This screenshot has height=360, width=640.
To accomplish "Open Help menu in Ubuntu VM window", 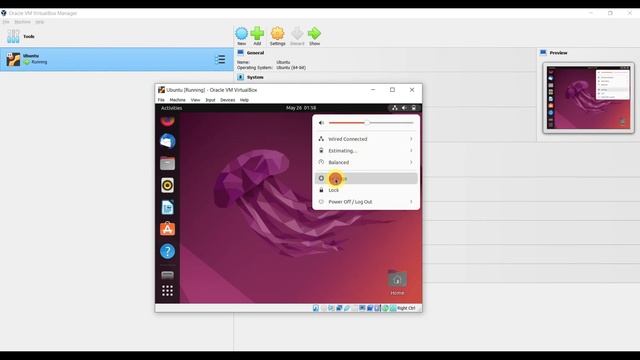I will pos(244,100).
